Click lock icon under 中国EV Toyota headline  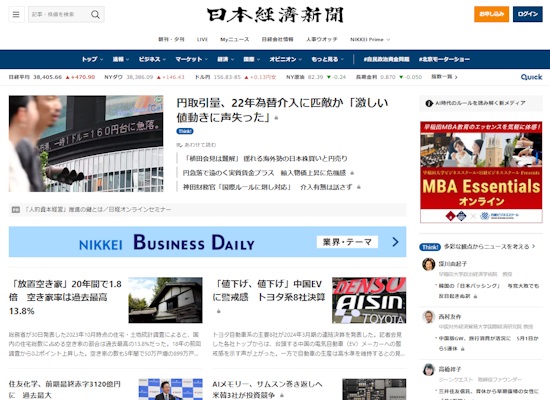coord(218,311)
